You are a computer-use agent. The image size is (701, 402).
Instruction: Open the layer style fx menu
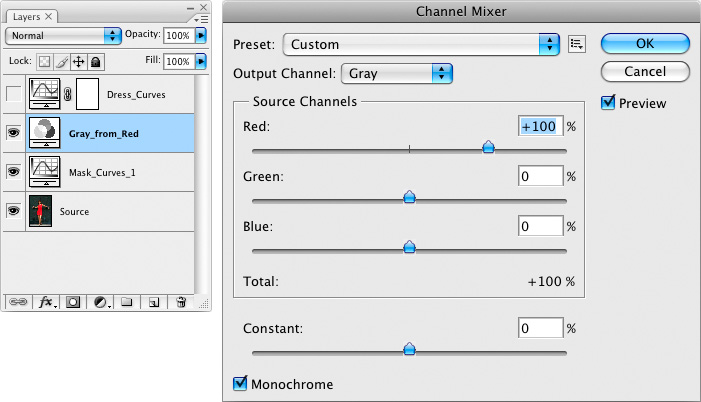point(46,301)
